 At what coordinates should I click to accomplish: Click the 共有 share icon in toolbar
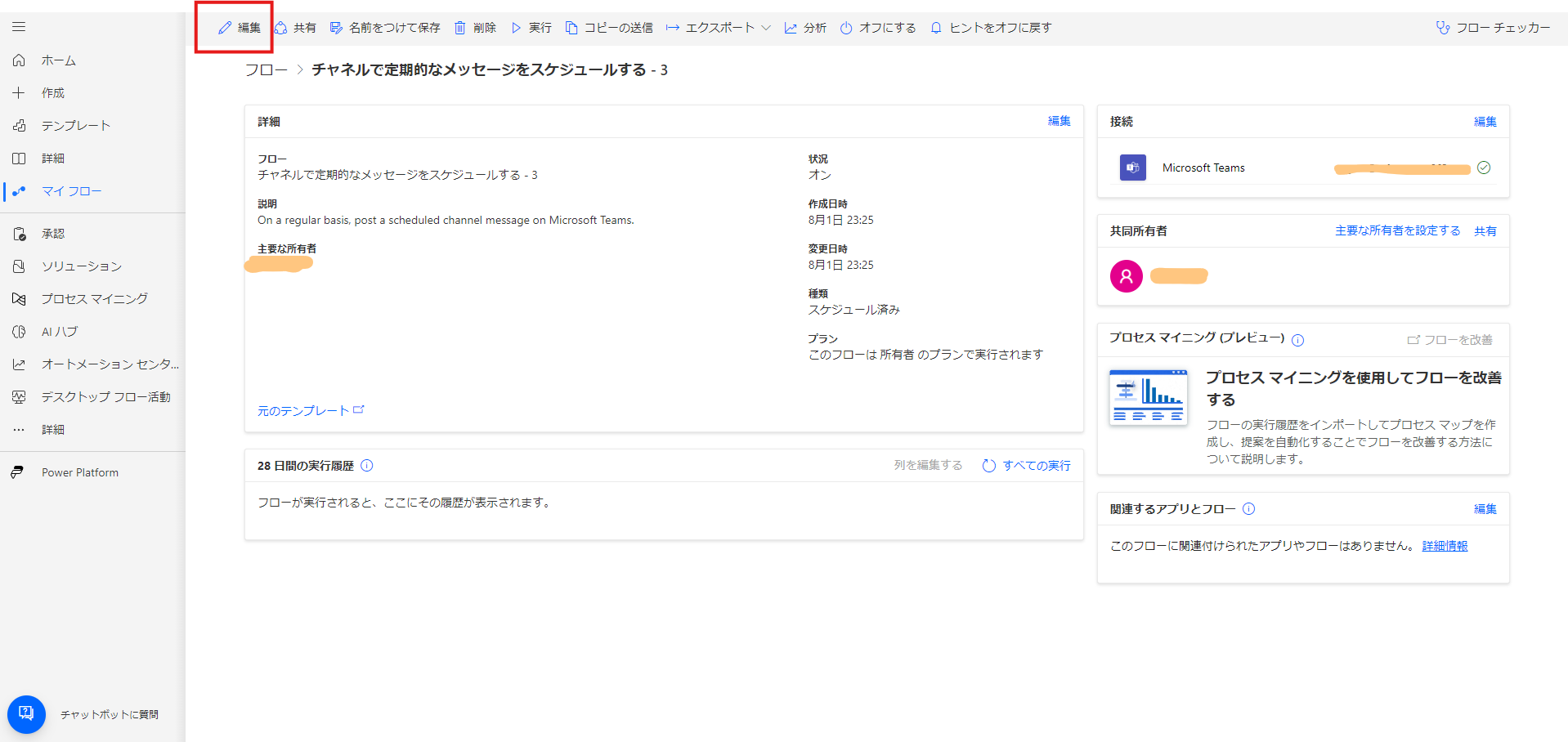280,28
